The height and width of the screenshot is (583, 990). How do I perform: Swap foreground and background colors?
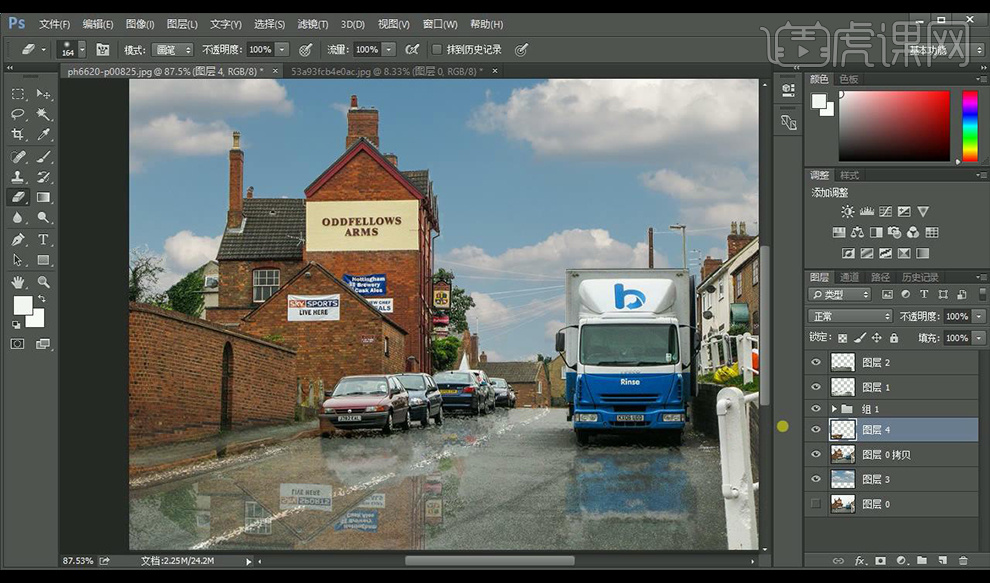[x=42, y=298]
